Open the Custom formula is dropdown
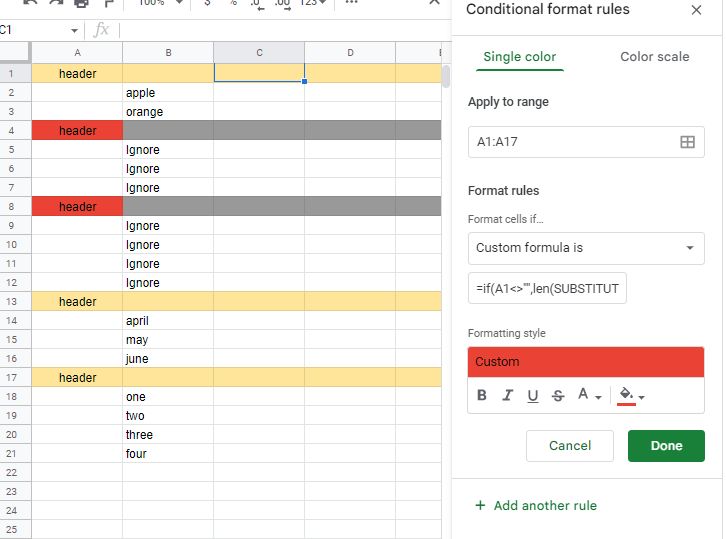This screenshot has height=539, width=726. (586, 248)
